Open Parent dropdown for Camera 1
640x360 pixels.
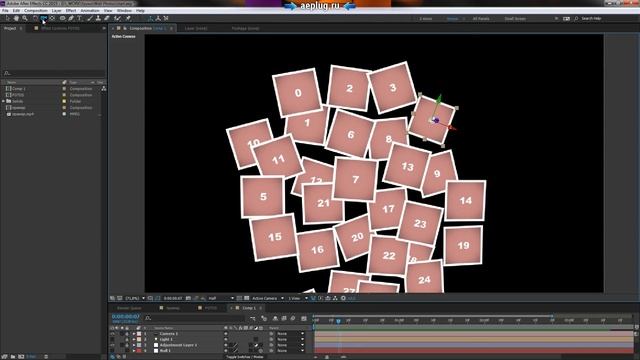290,334
